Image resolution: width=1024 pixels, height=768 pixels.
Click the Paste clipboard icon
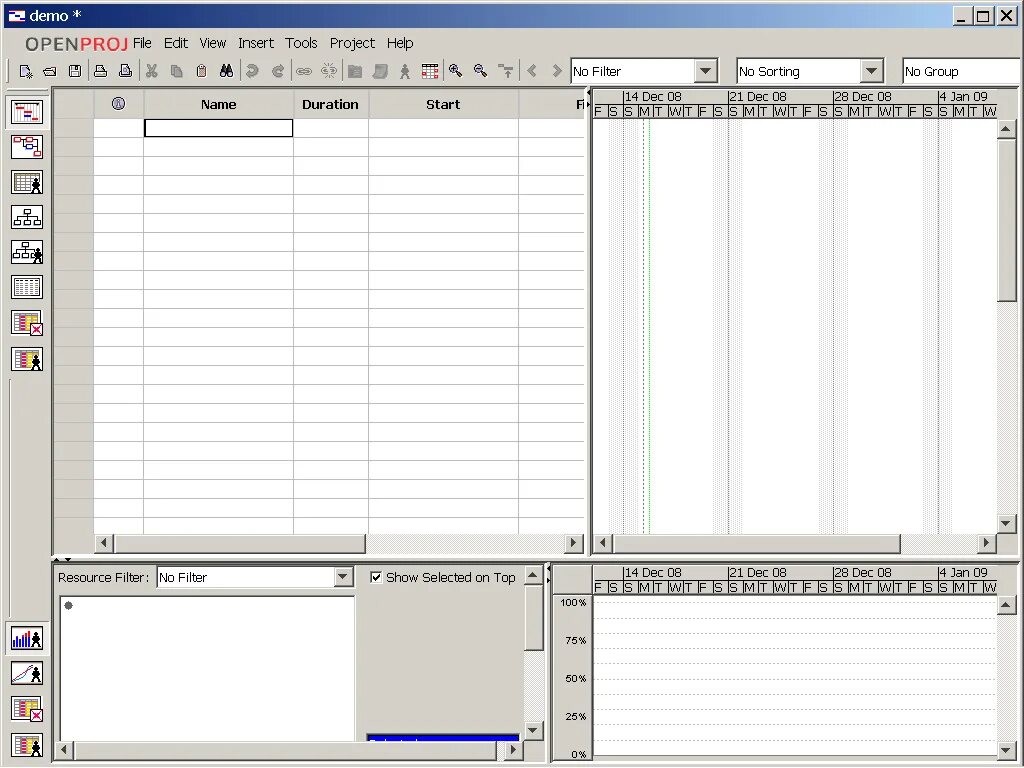tap(201, 71)
